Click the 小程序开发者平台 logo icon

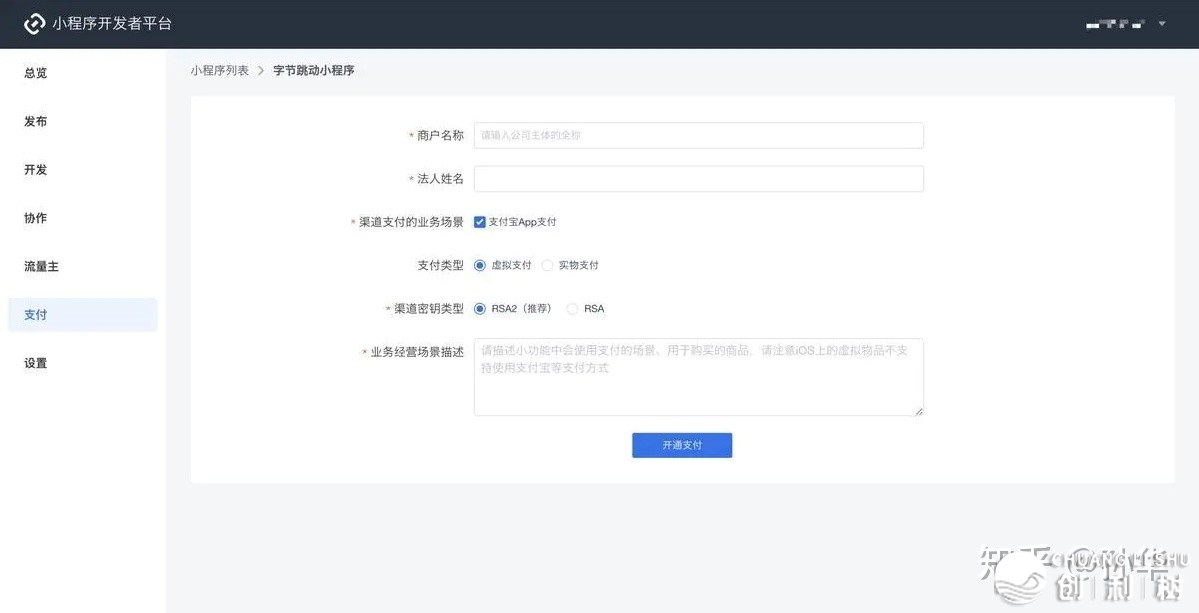[x=34, y=24]
